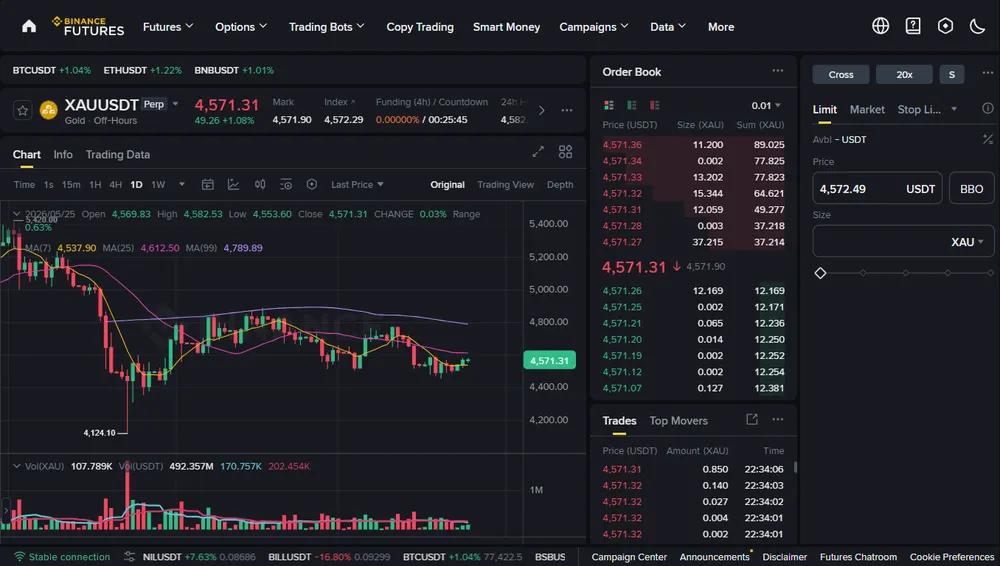
Task: Switch to the Top Movers tab
Action: [x=679, y=421]
